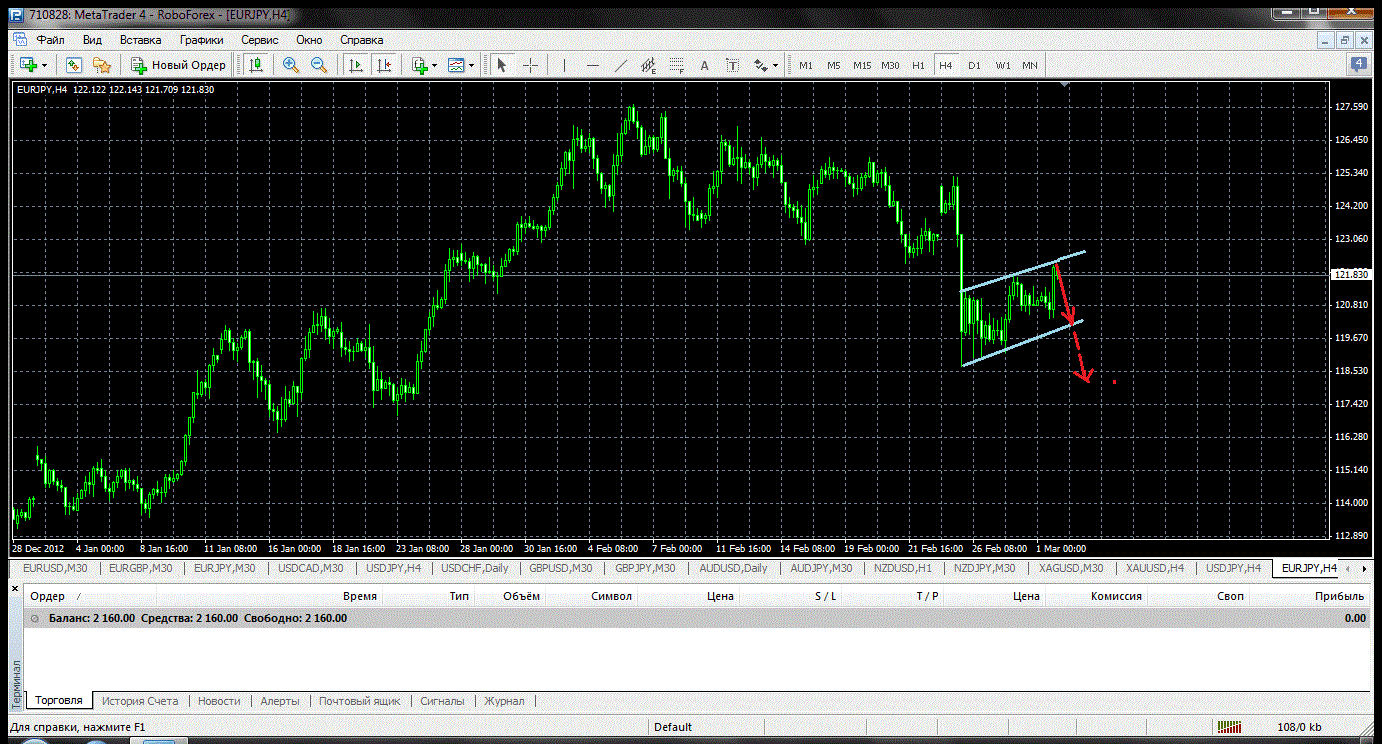Image resolution: width=1382 pixels, height=744 pixels.
Task: Select the cursor arrow tool
Action: point(501,65)
